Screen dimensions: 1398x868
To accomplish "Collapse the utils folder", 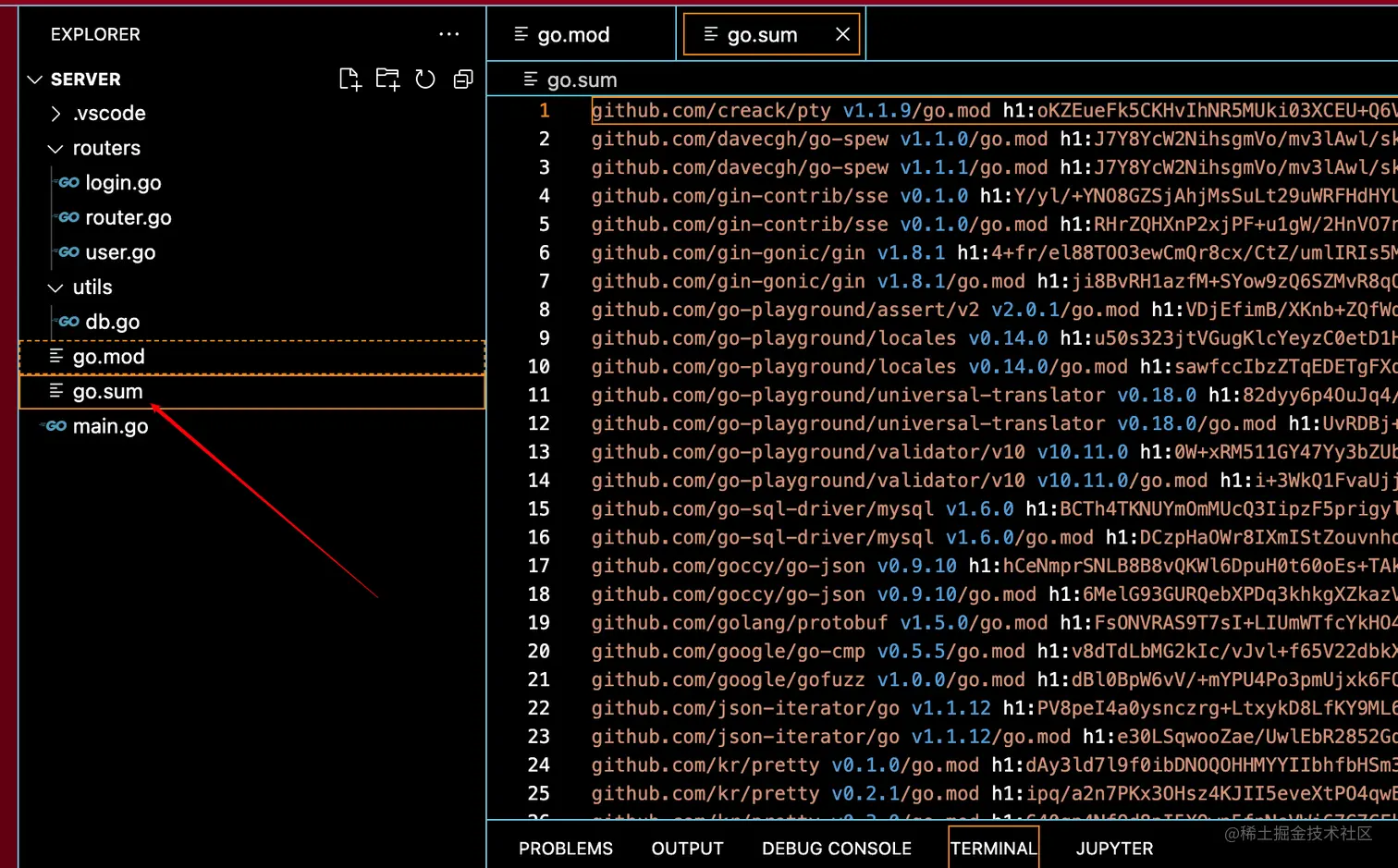I will tap(55, 287).
